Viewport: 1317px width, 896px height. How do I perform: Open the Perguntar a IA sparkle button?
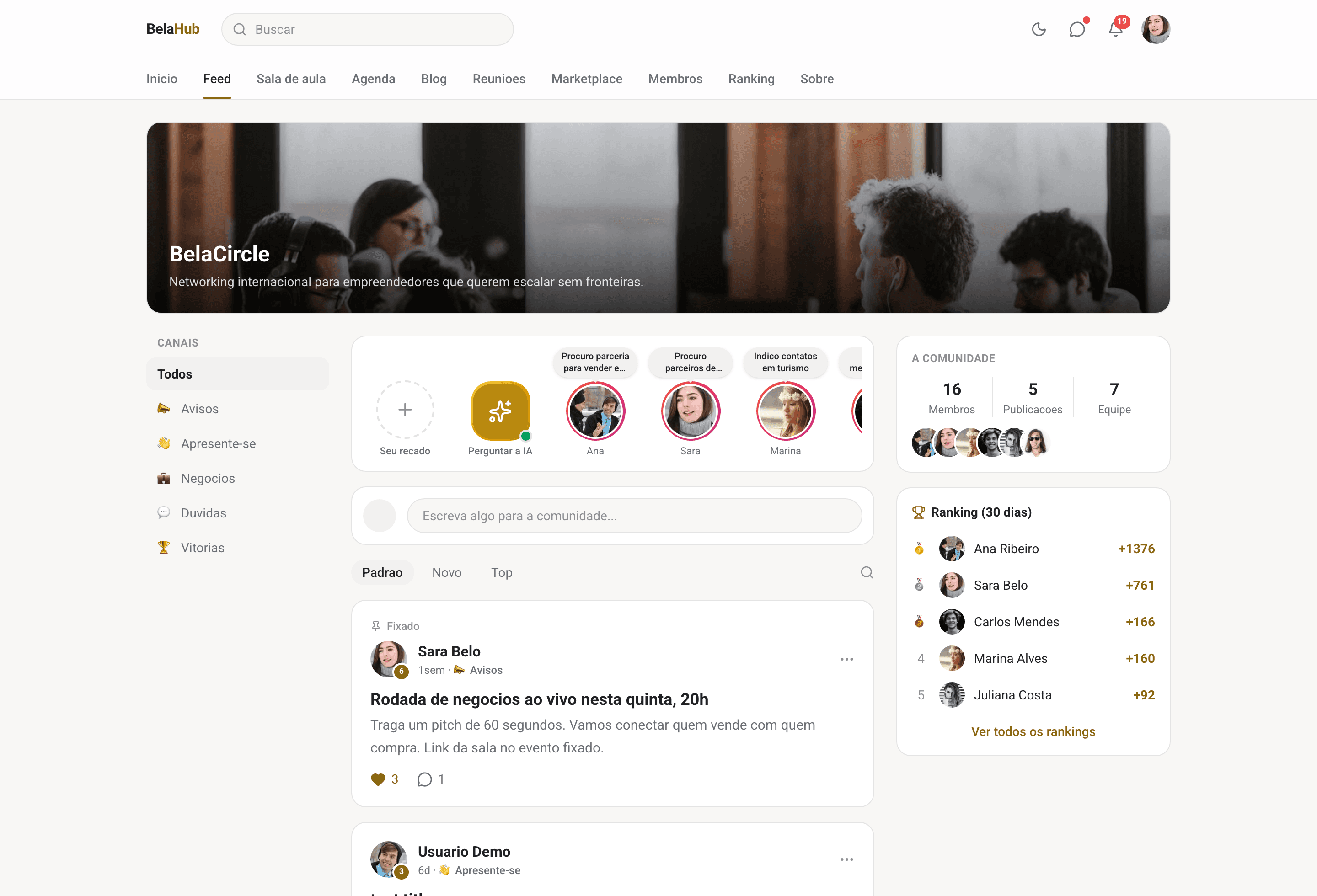click(500, 411)
